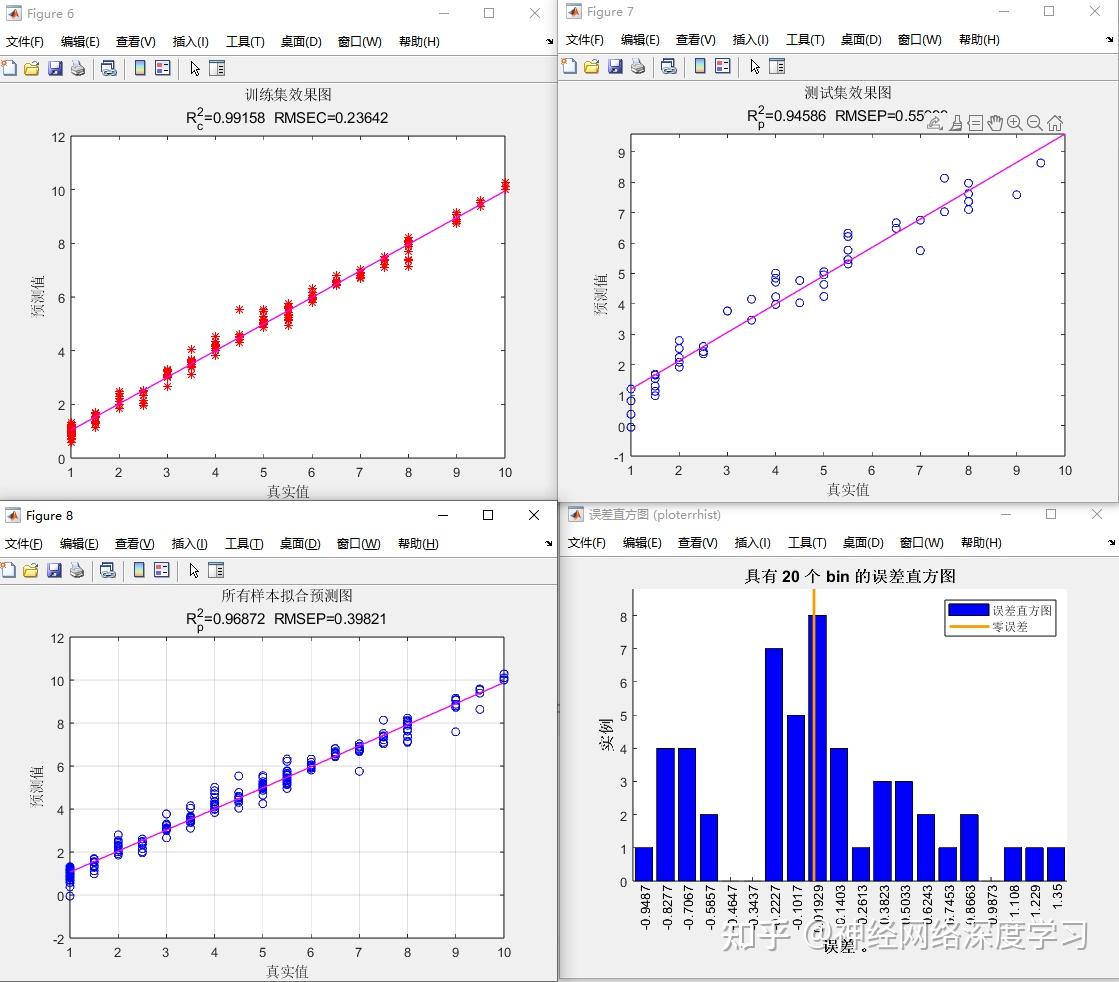Open the 插入(I) menu in Figure 6
Screen dimensions: 1119x982
tap(189, 41)
